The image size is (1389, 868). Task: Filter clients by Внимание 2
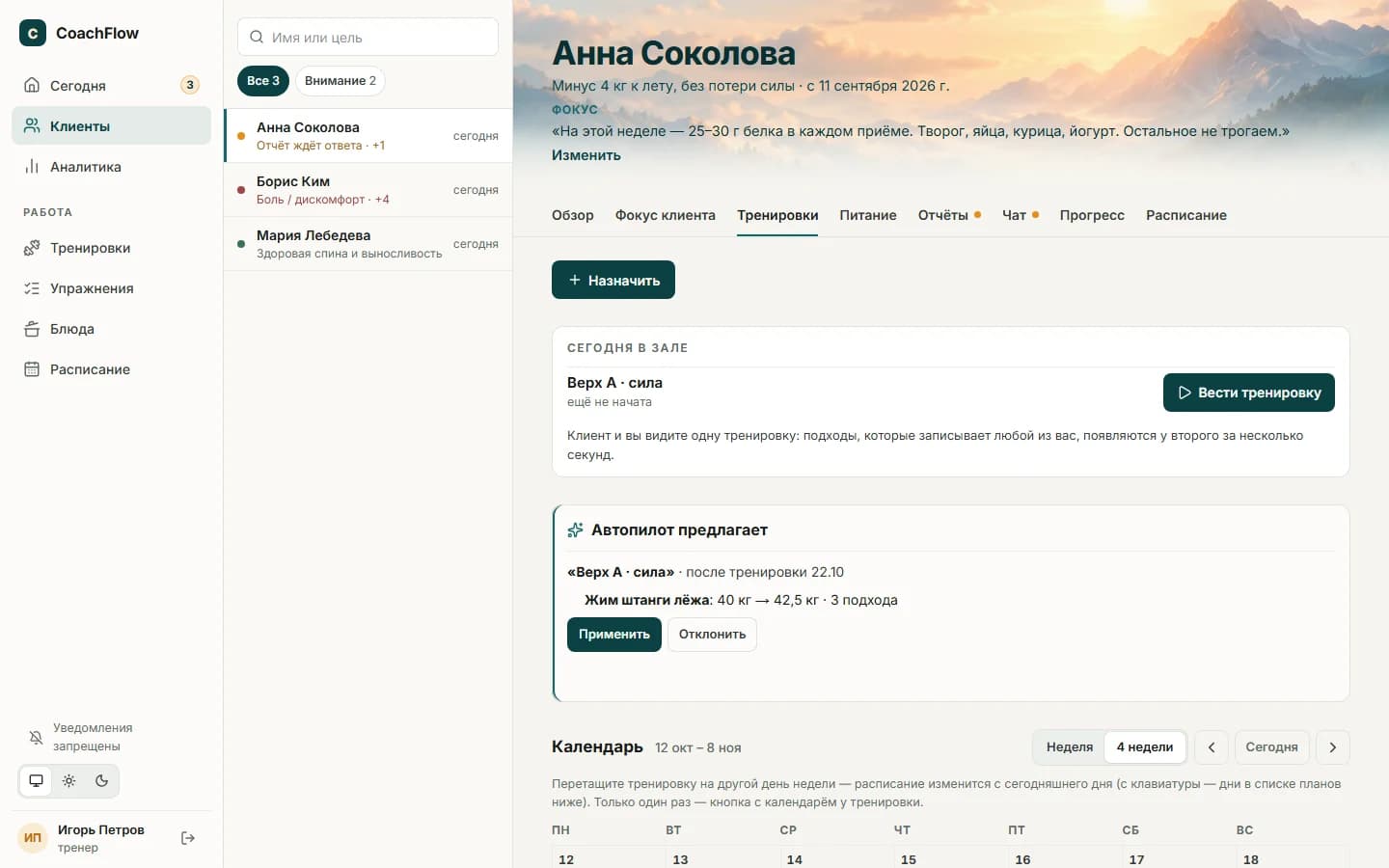pos(340,81)
